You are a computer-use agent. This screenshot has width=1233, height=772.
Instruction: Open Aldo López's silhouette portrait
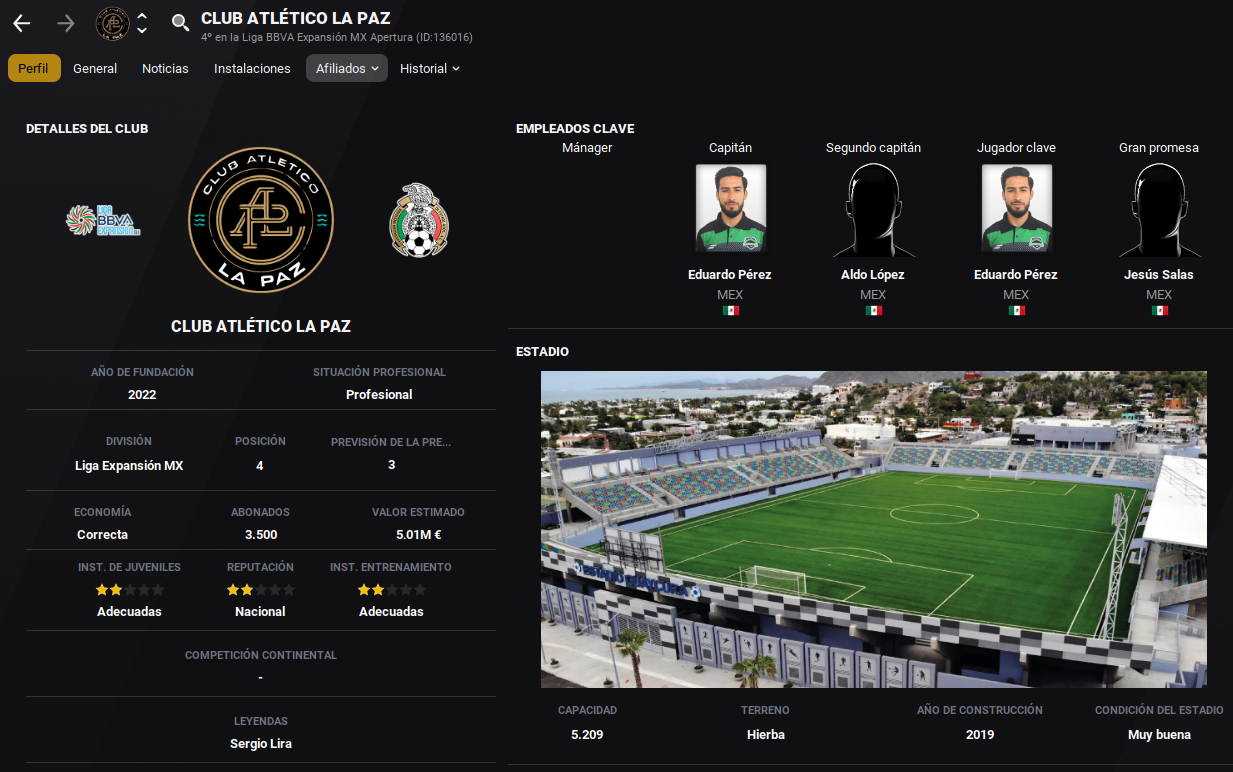873,209
